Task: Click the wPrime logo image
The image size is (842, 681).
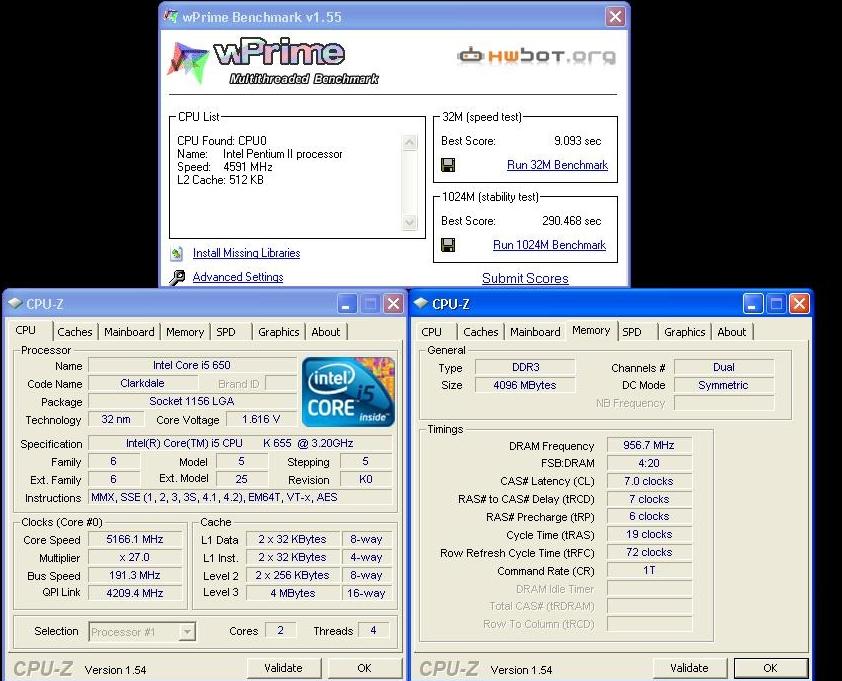Action: pos(274,61)
